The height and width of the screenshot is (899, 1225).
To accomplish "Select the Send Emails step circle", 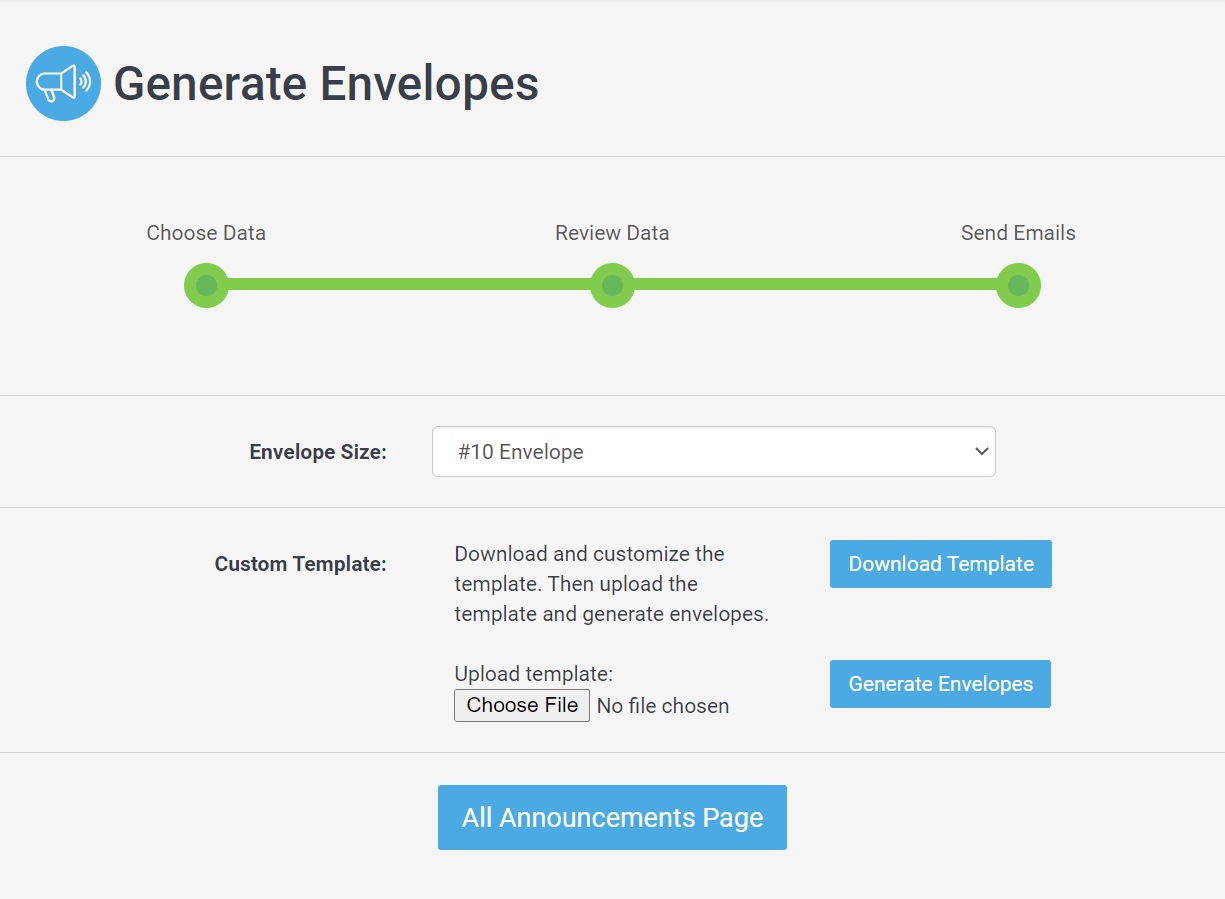I will coord(1018,285).
